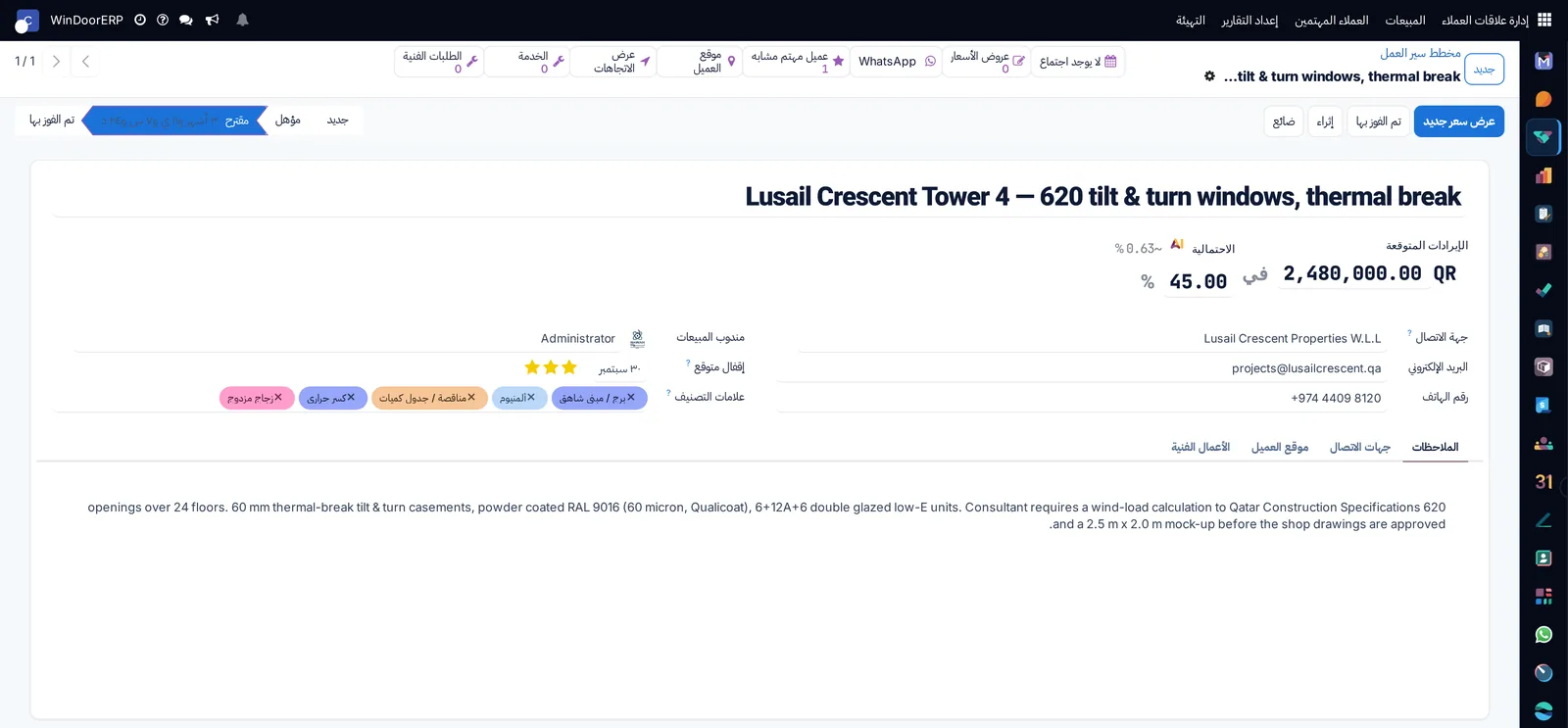
Task: Click the إثراء button
Action: coord(1325,121)
